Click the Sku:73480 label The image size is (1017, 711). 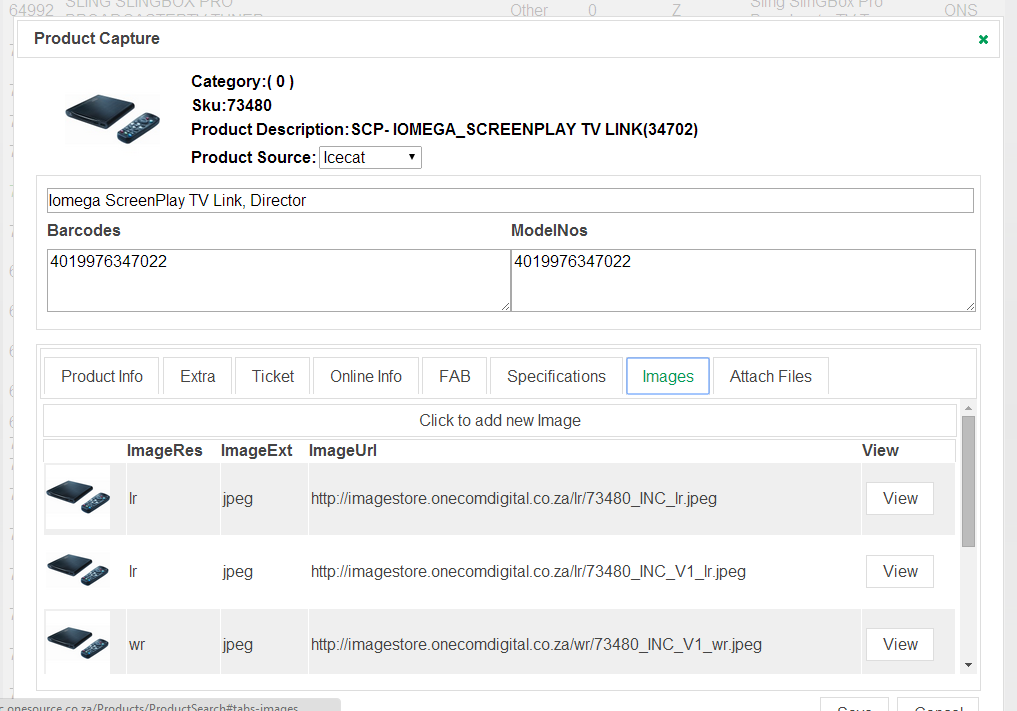[232, 105]
